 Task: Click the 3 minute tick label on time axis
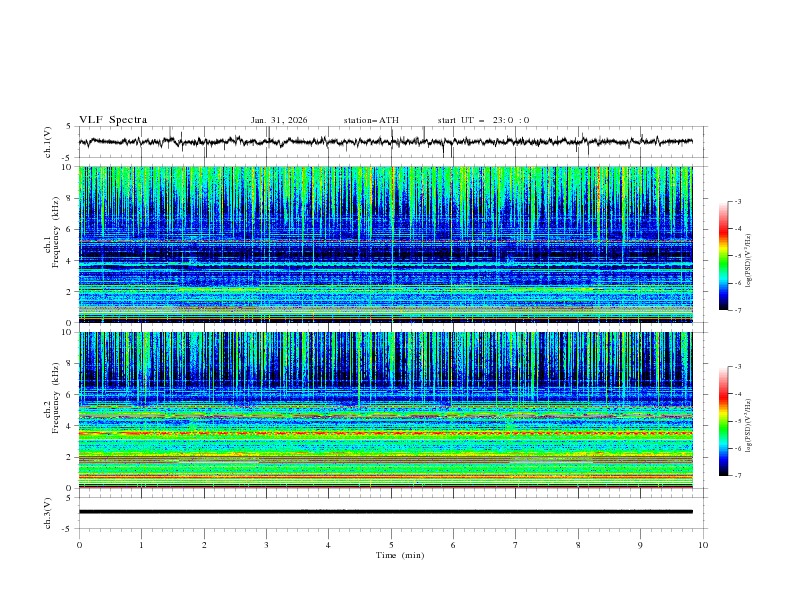266,545
